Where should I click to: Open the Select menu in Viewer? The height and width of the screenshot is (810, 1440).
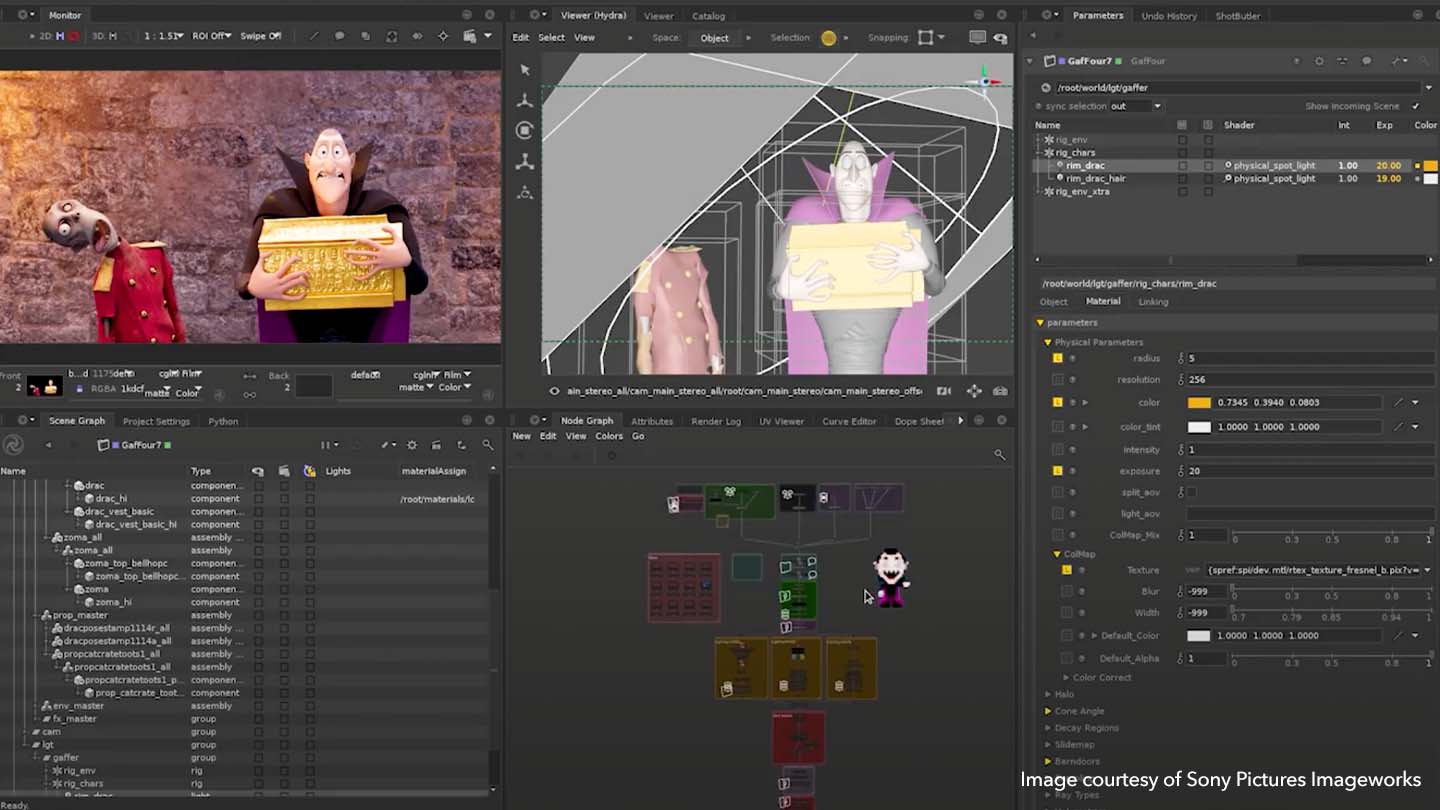tap(551, 38)
